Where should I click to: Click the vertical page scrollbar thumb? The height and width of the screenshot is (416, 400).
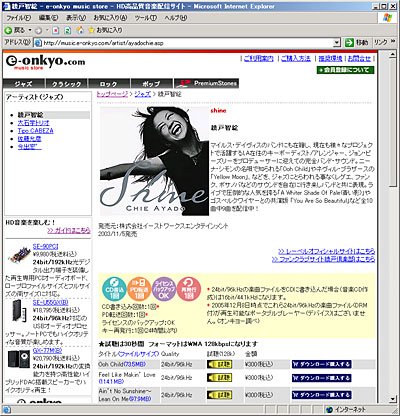point(393,123)
